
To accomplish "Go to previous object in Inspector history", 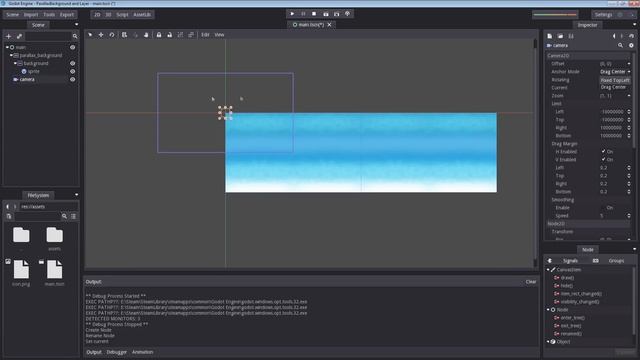I will 613,36.
